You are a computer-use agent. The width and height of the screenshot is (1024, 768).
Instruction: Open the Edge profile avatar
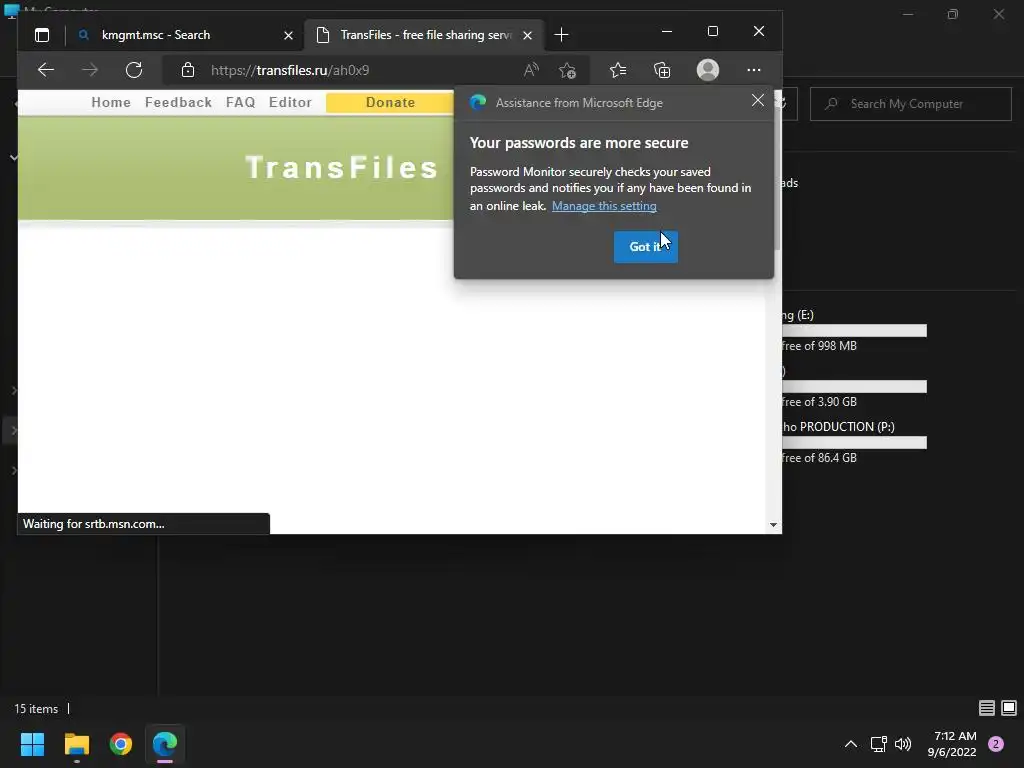[x=708, y=70]
